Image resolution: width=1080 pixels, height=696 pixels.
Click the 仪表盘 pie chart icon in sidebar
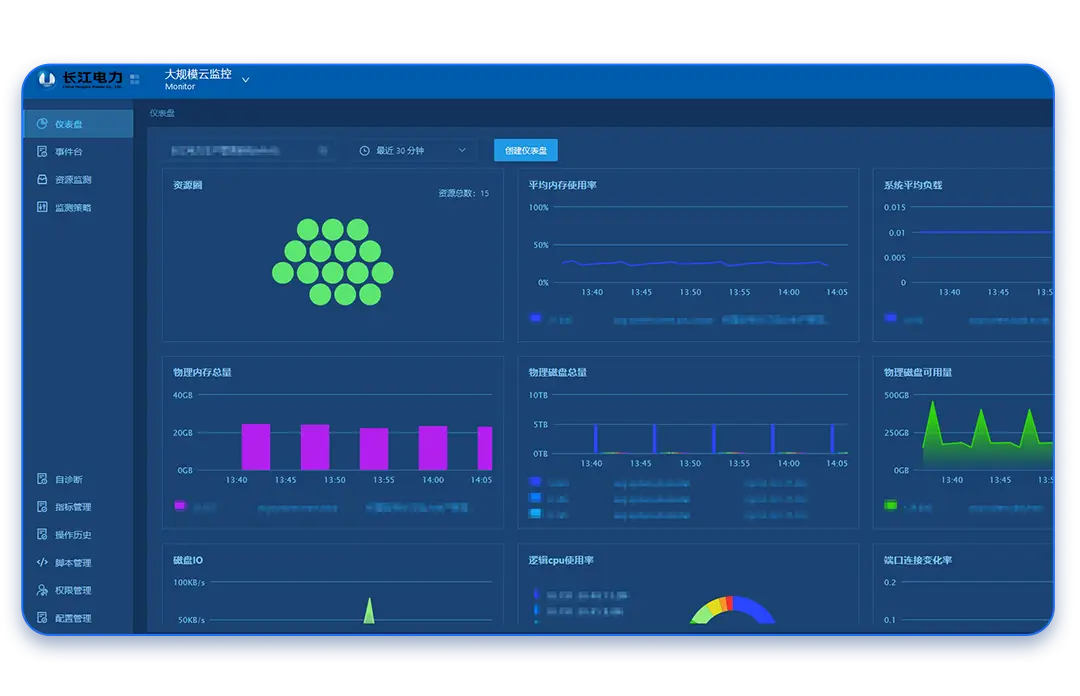coord(42,124)
